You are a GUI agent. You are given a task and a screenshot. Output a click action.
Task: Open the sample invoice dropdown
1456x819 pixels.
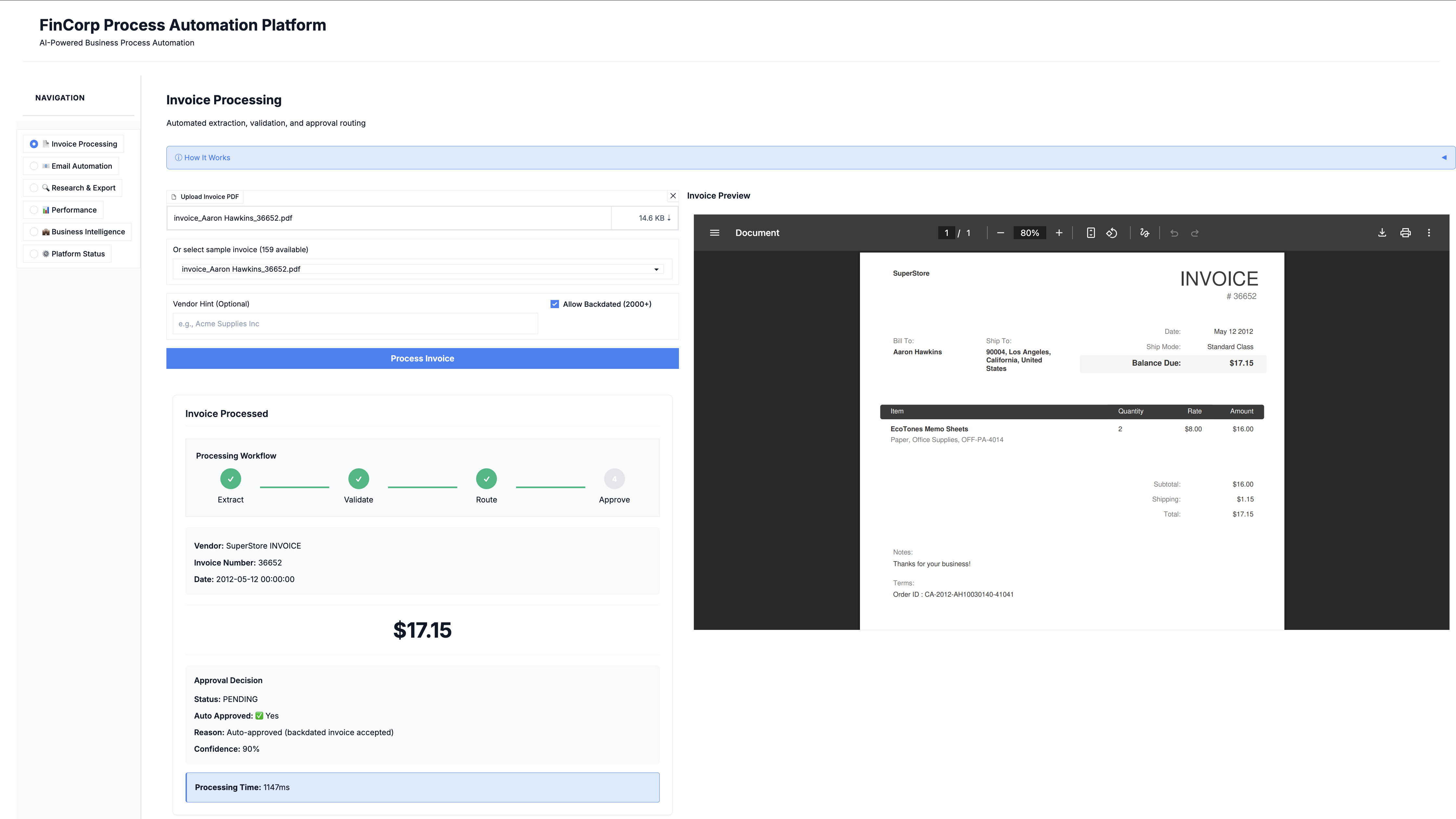tap(422, 269)
